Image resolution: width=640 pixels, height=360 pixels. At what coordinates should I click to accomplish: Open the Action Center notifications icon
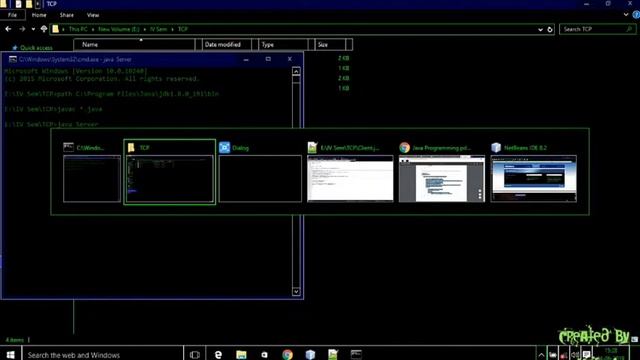coord(586,355)
